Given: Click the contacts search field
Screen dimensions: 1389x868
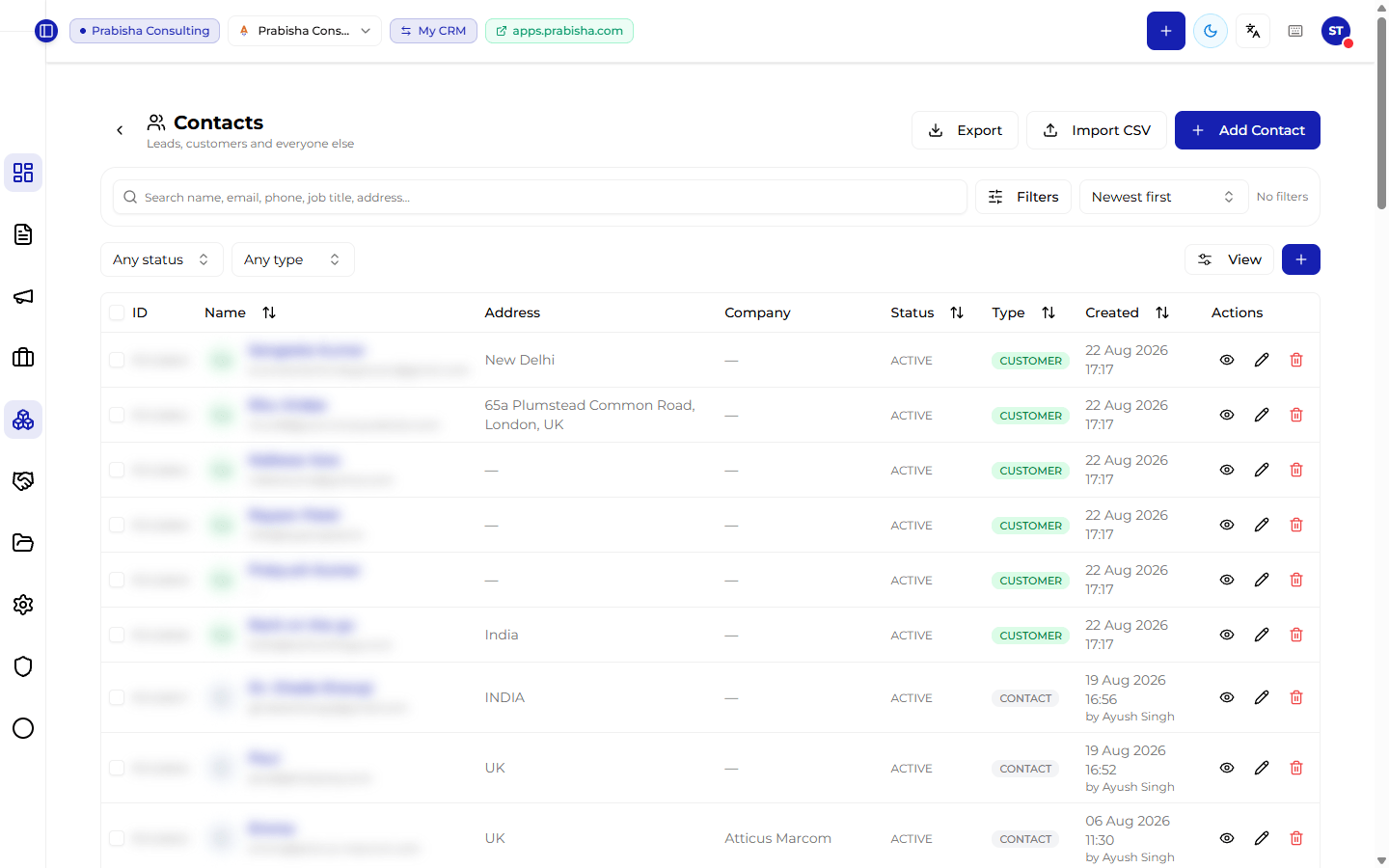Looking at the screenshot, I should (540, 197).
